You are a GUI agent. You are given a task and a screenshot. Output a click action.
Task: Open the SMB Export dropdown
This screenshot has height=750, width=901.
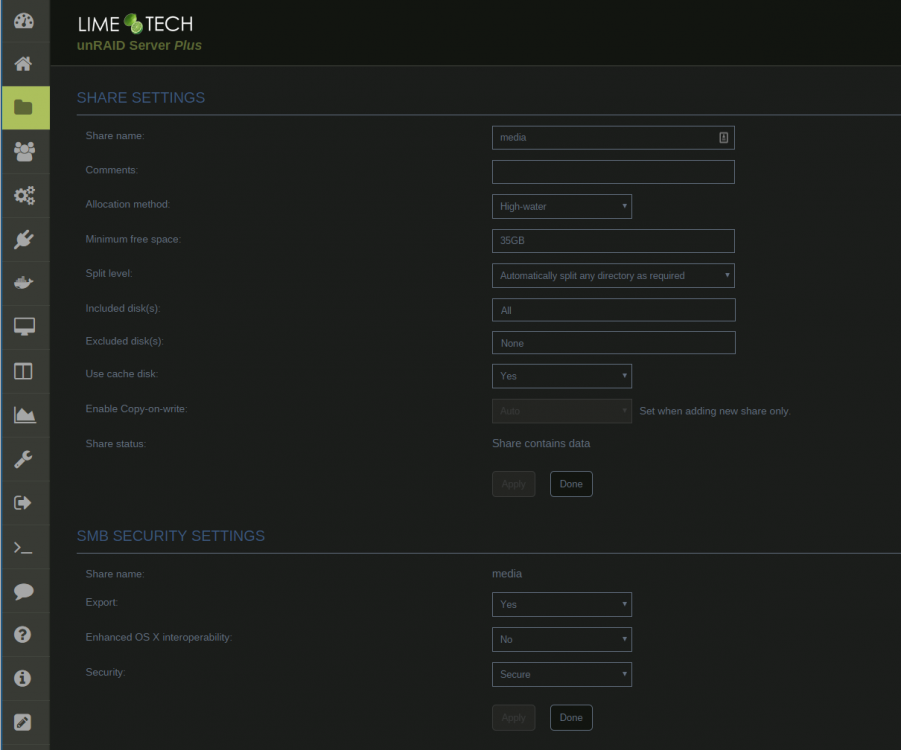coord(561,605)
